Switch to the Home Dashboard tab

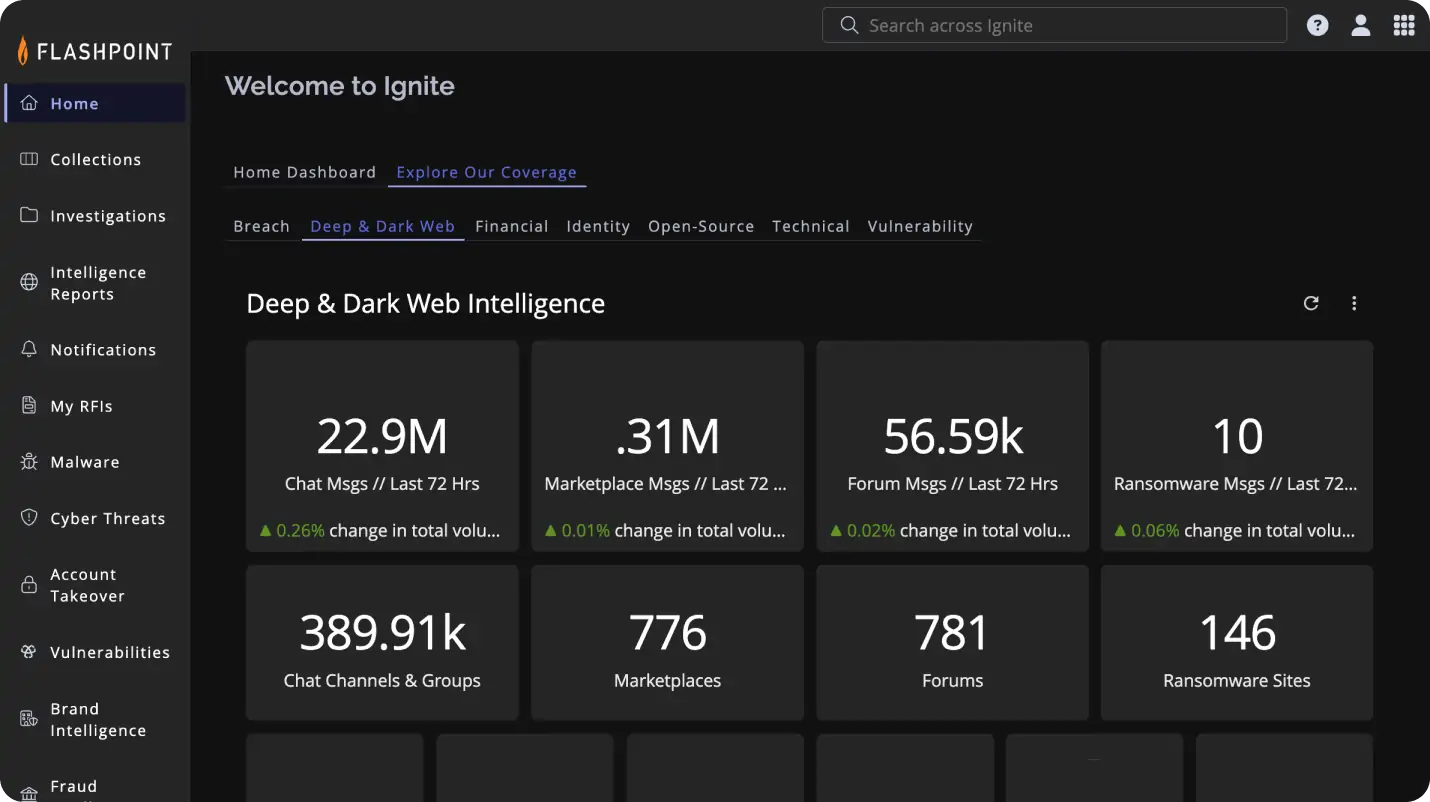(304, 172)
